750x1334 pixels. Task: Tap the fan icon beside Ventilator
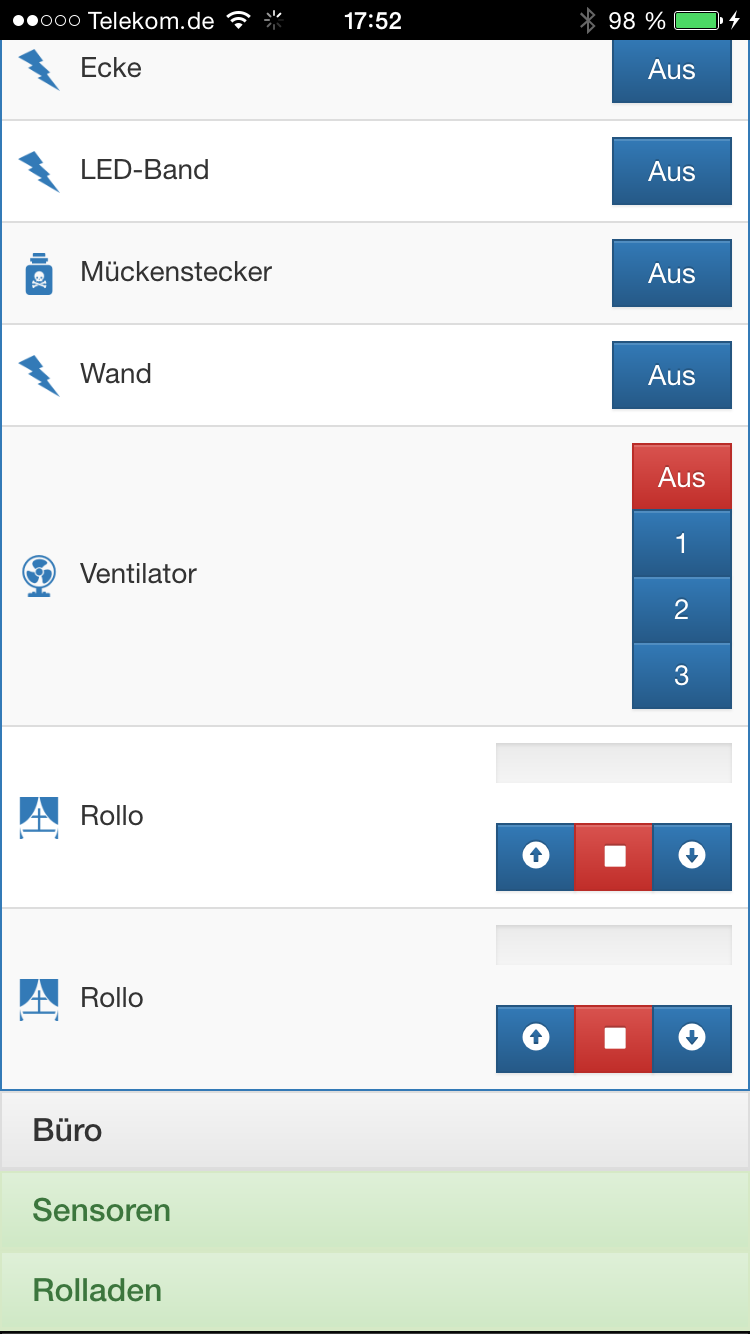click(x=39, y=576)
